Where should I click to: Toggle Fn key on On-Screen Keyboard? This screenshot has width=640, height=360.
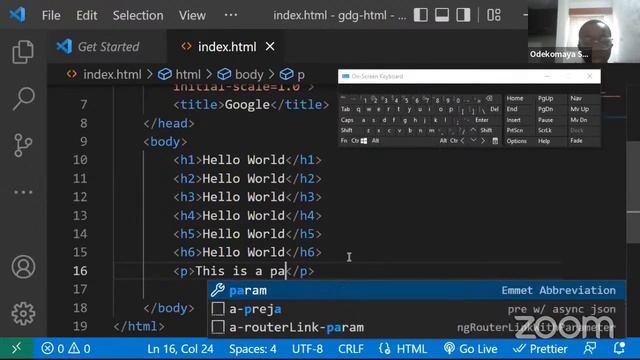point(344,141)
